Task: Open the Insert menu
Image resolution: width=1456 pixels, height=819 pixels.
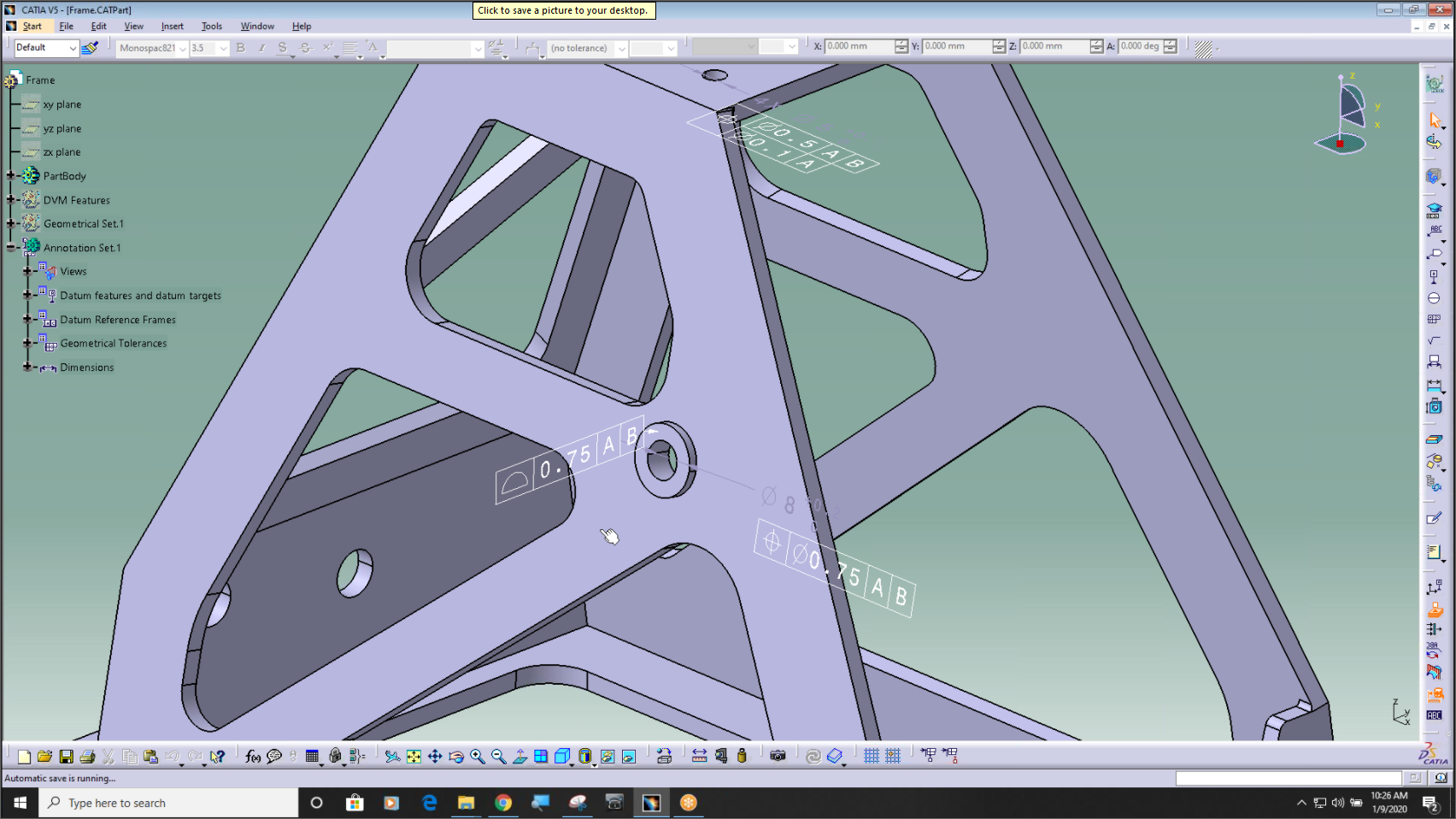Action: point(172,26)
